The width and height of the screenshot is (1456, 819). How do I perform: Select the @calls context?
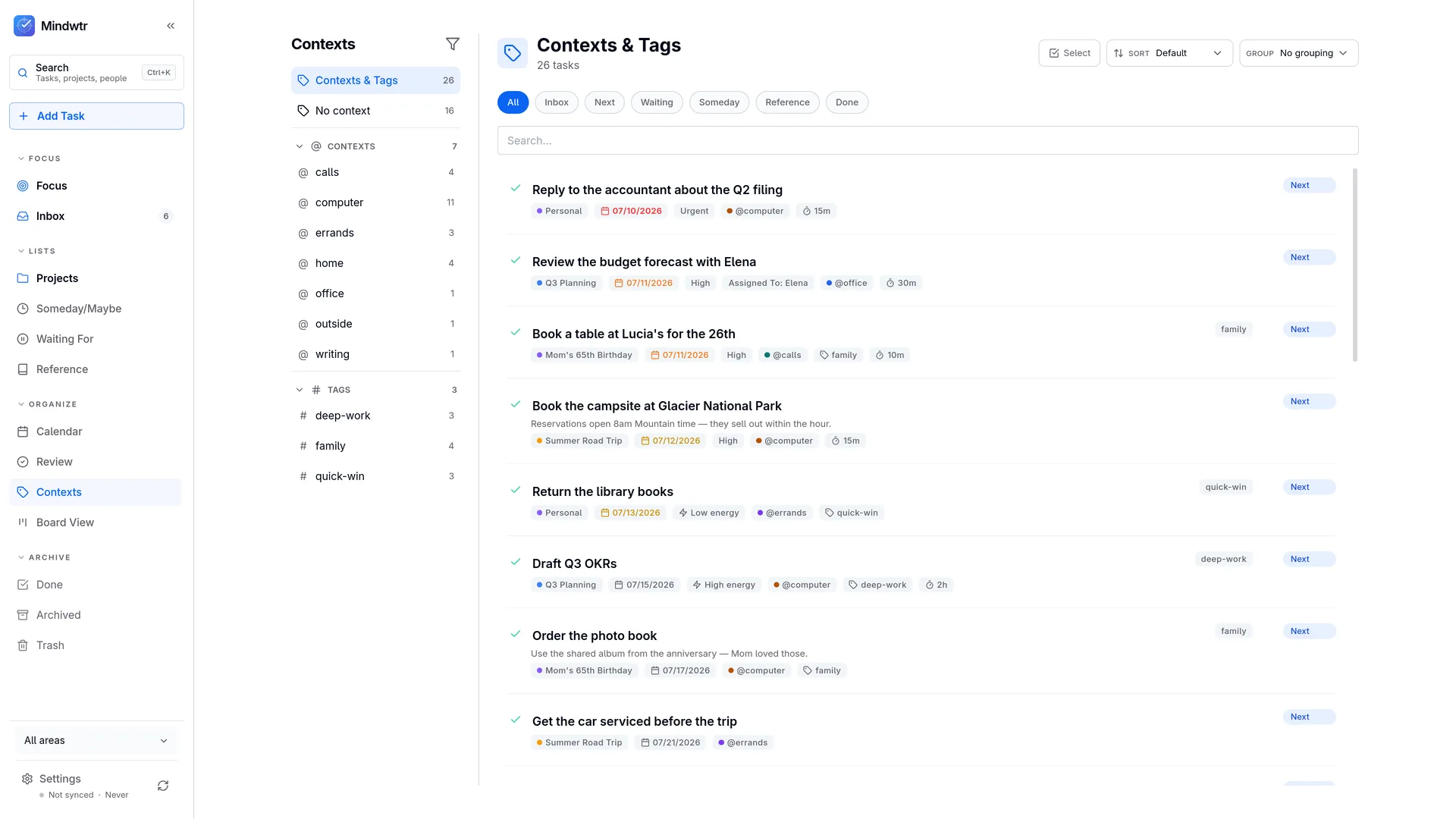click(375, 172)
